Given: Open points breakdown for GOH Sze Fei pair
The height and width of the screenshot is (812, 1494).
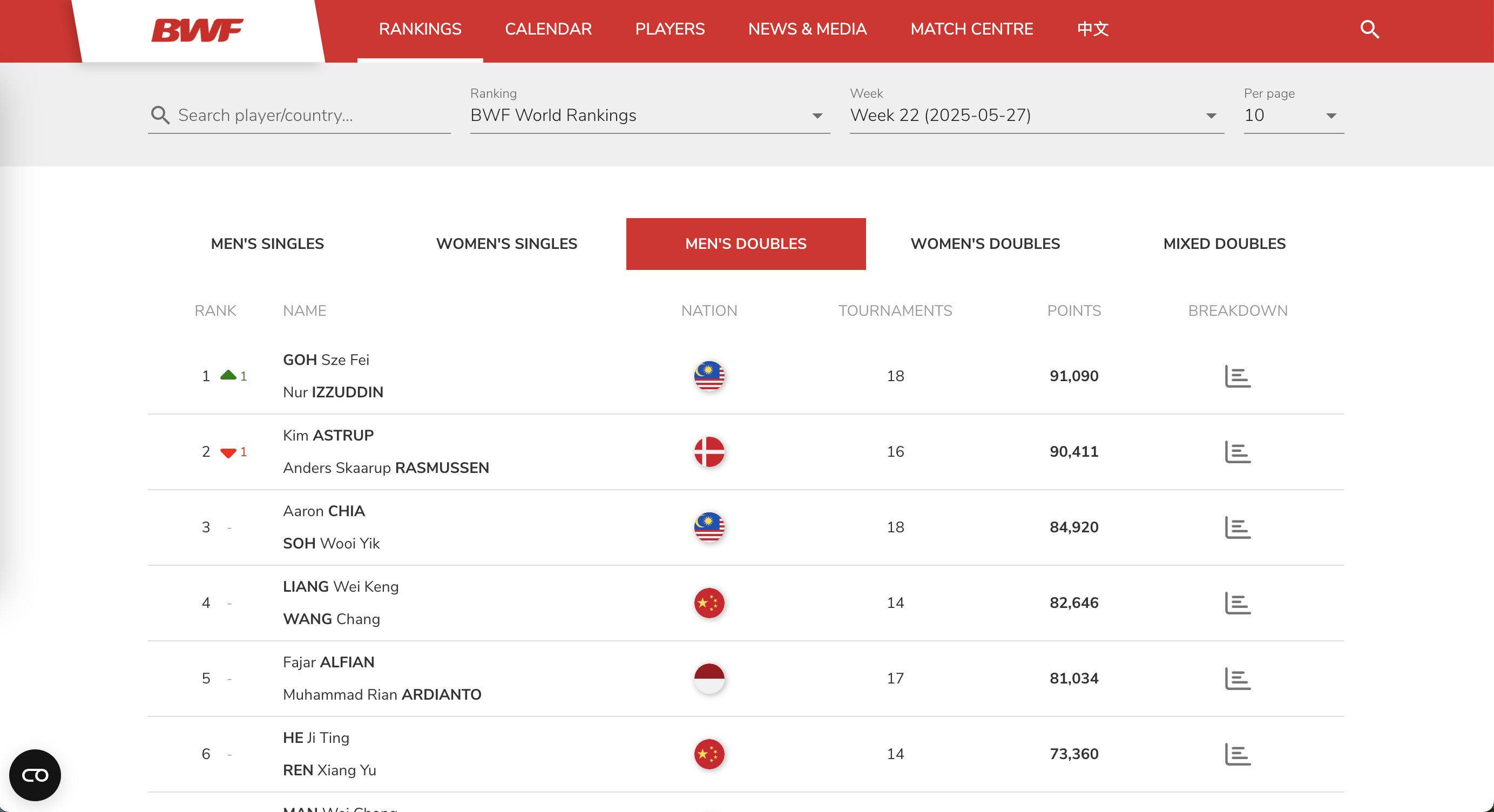Looking at the screenshot, I should tap(1237, 376).
